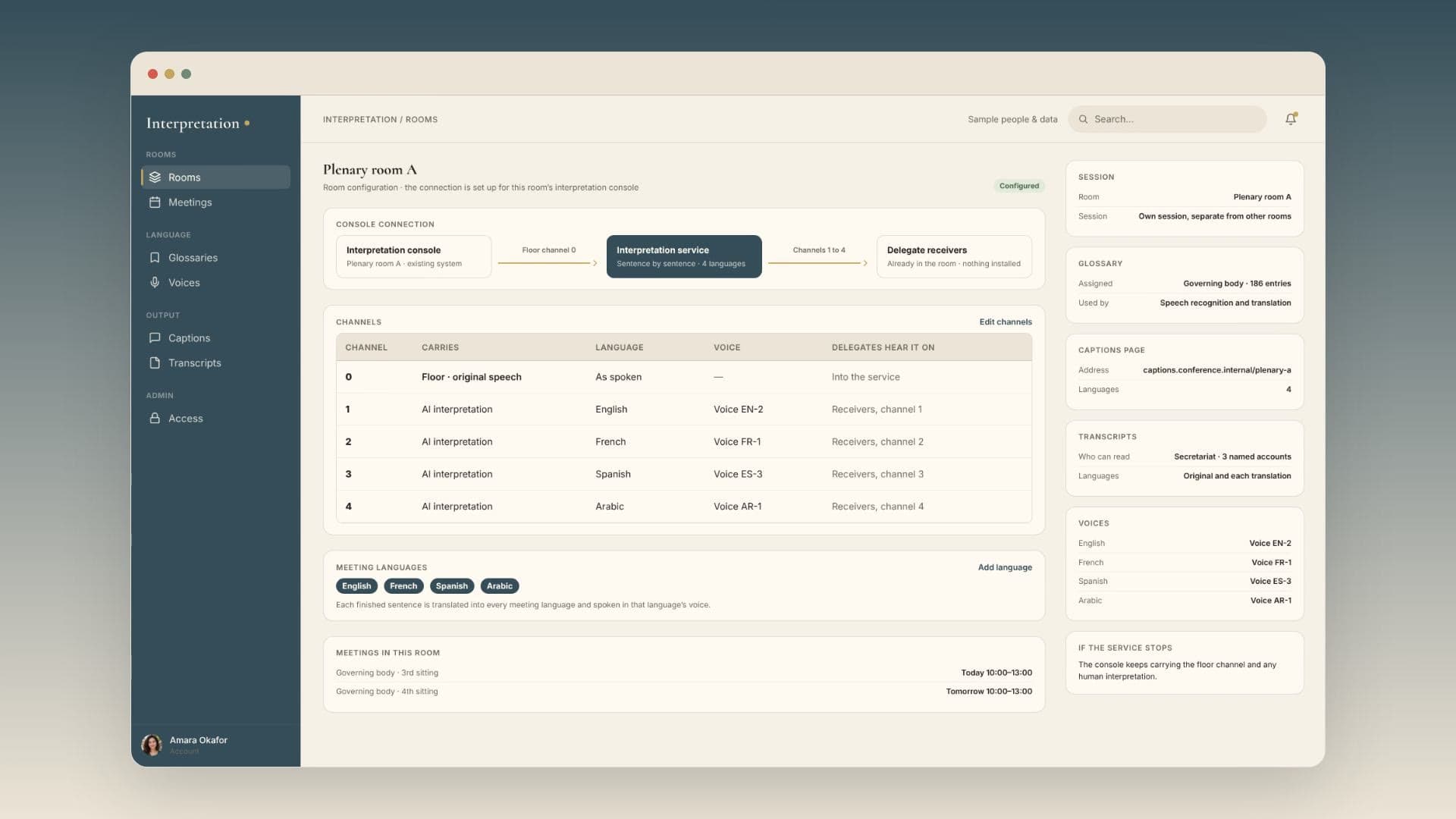Click the Transcripts document icon
This screenshot has width=1456, height=819.
(x=155, y=362)
